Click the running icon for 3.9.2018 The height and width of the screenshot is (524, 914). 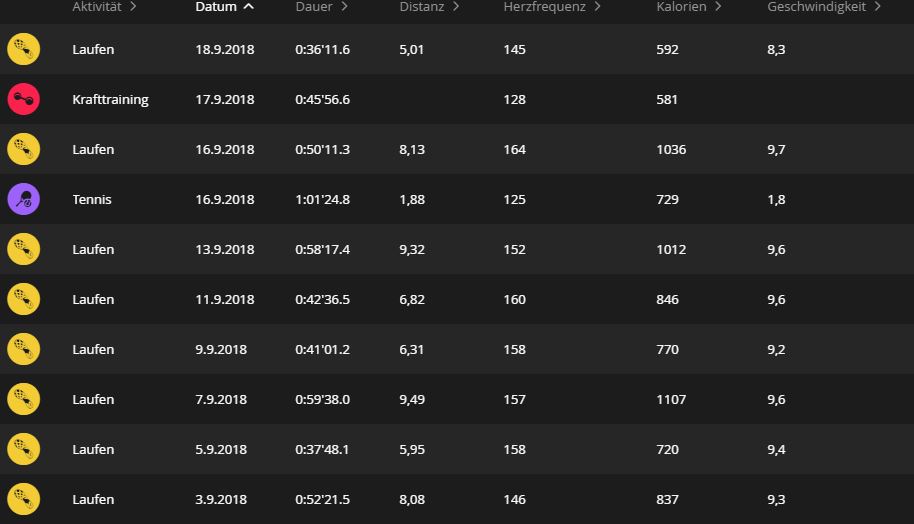pos(23,499)
